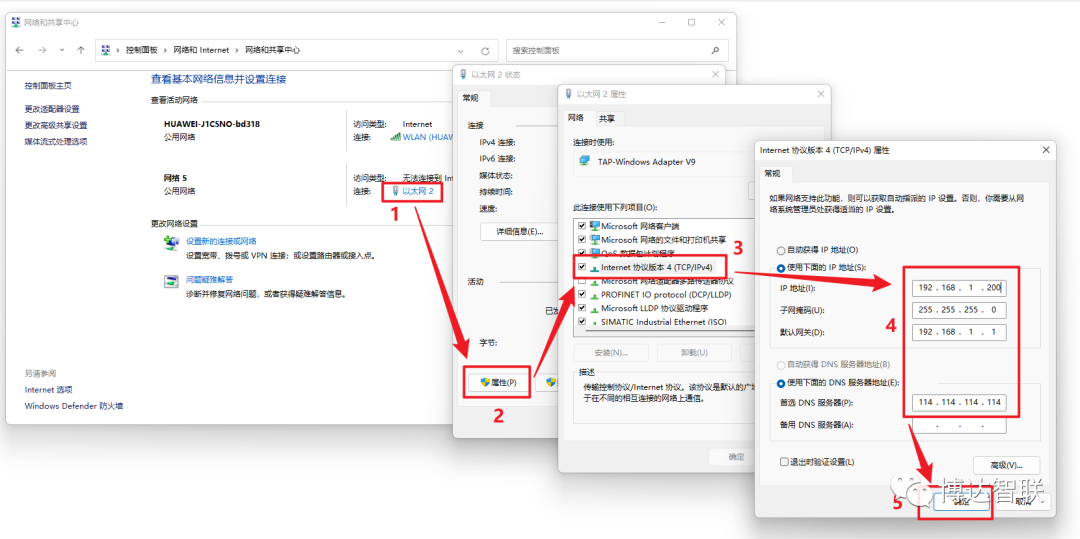Go up one level with the up arrow
Image resolution: width=1080 pixels, height=539 pixels.
pyautogui.click(x=81, y=50)
